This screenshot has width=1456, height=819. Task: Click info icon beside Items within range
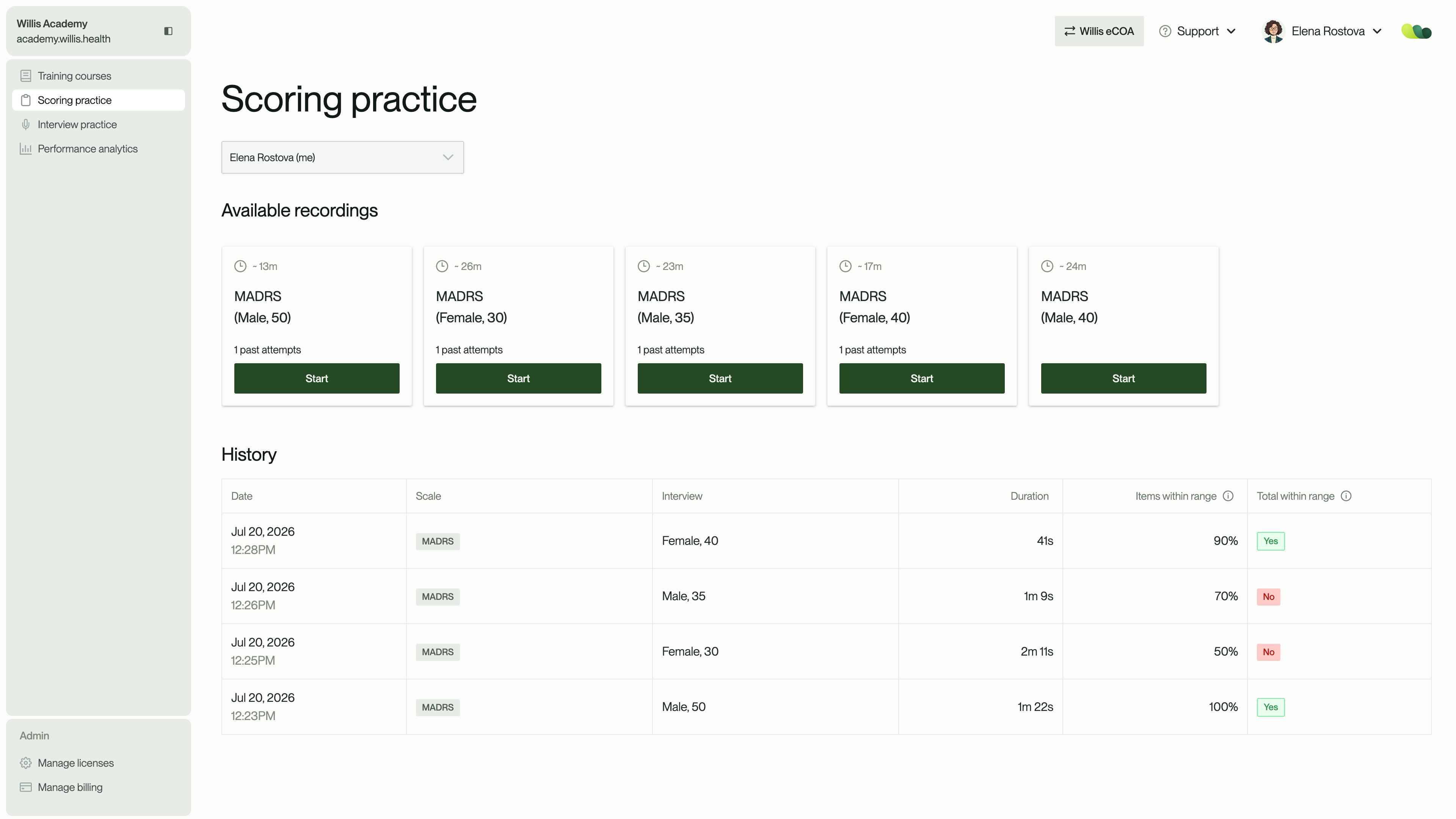coord(1228,496)
